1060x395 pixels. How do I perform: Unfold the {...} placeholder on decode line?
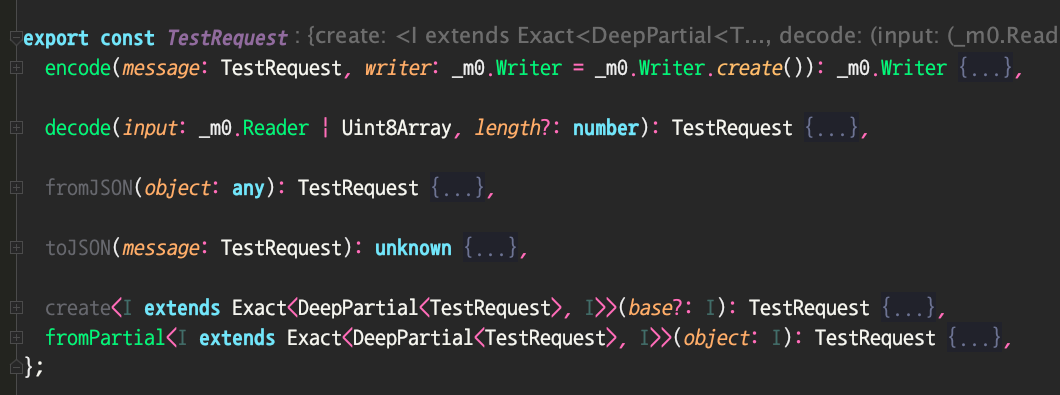click(x=831, y=128)
